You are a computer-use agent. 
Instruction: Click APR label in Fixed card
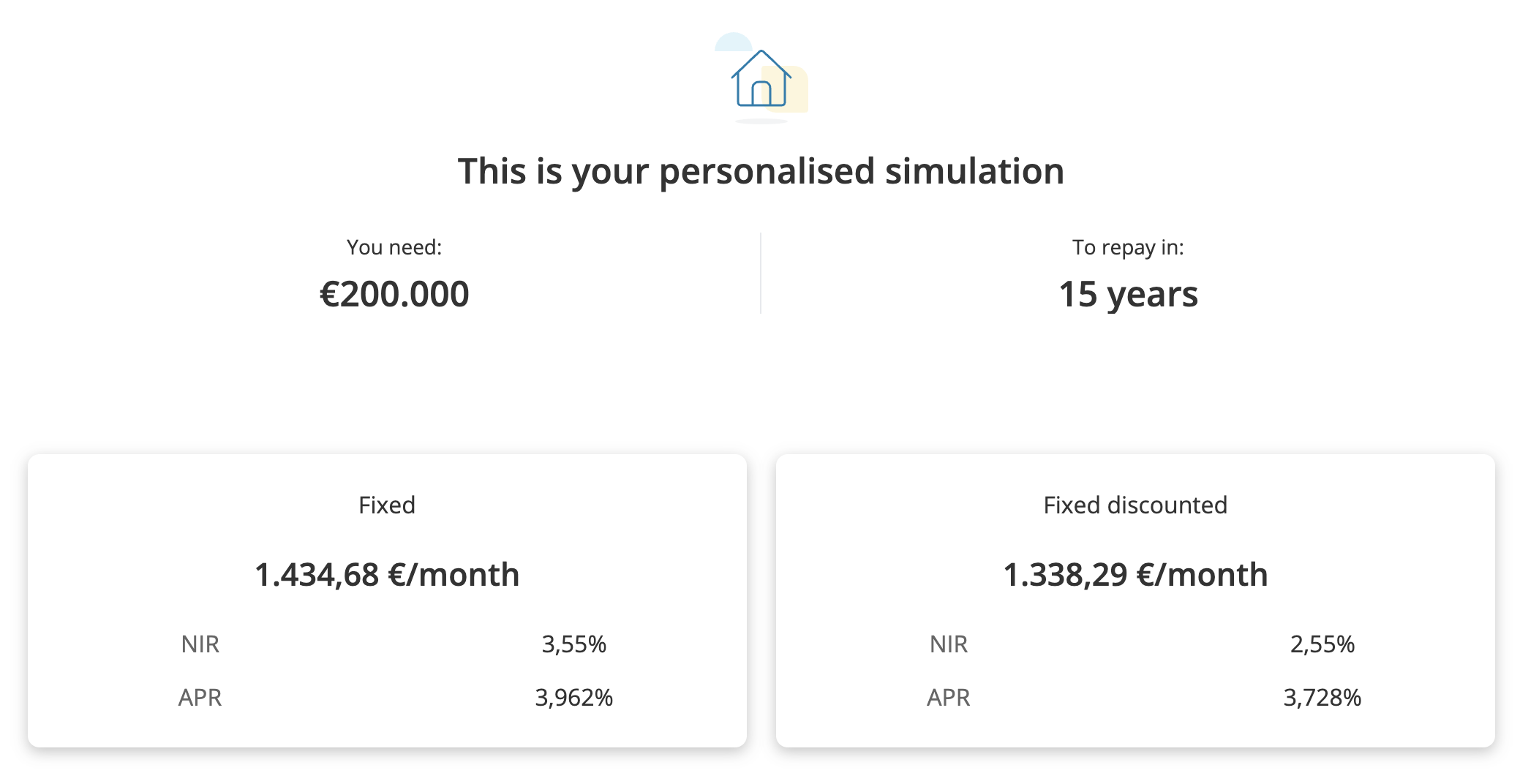tap(200, 697)
